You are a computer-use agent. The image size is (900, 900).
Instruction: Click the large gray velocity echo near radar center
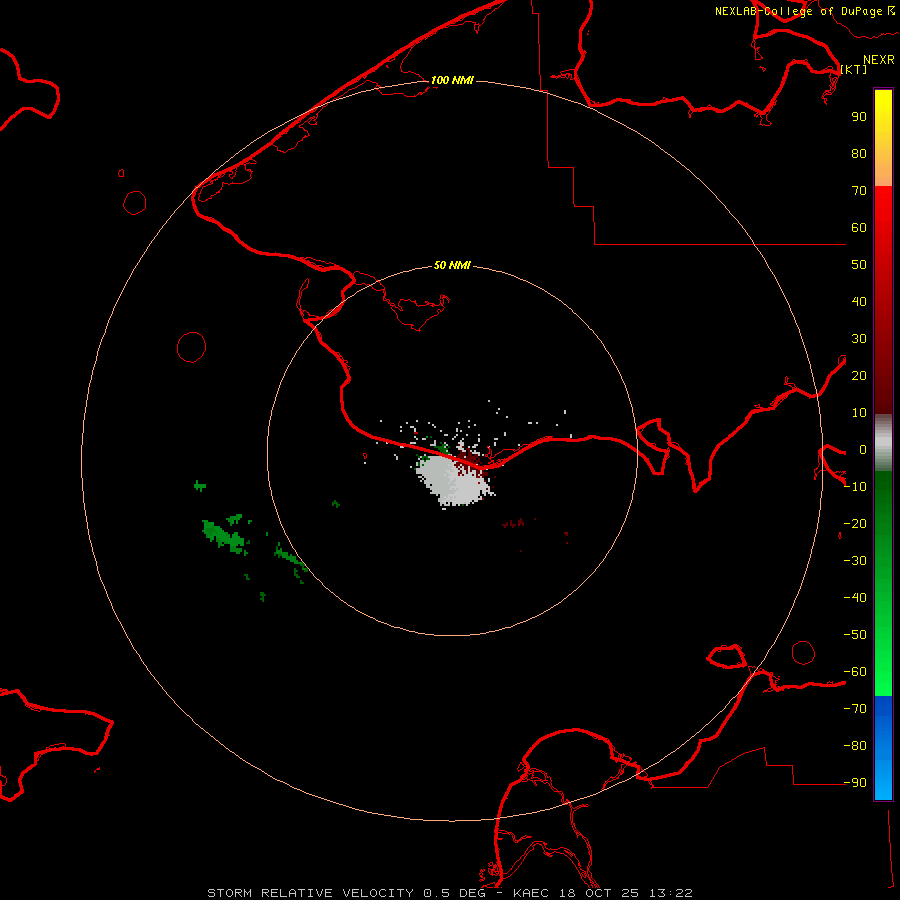pos(453,481)
